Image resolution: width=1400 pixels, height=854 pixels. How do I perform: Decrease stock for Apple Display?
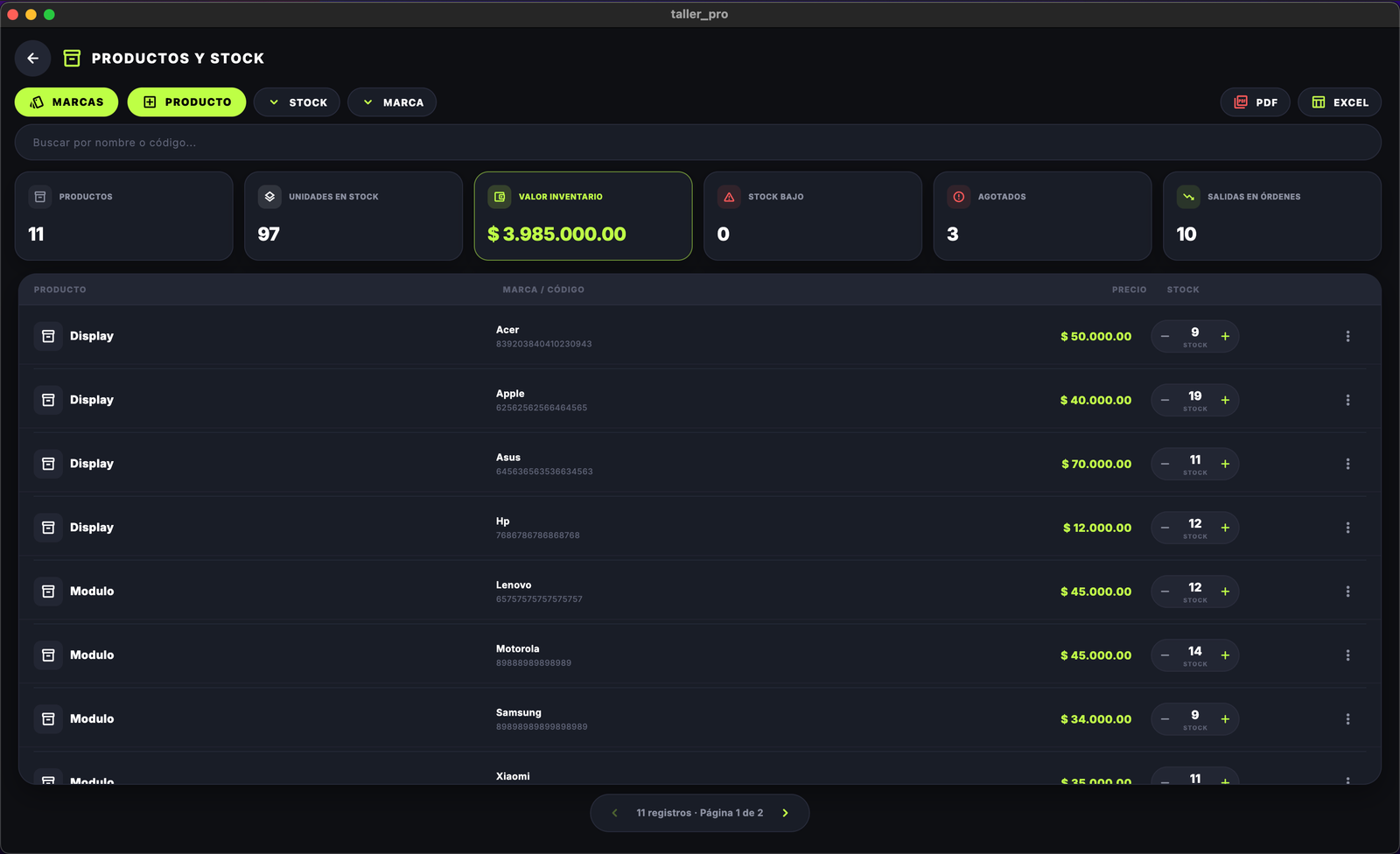[x=1165, y=401]
